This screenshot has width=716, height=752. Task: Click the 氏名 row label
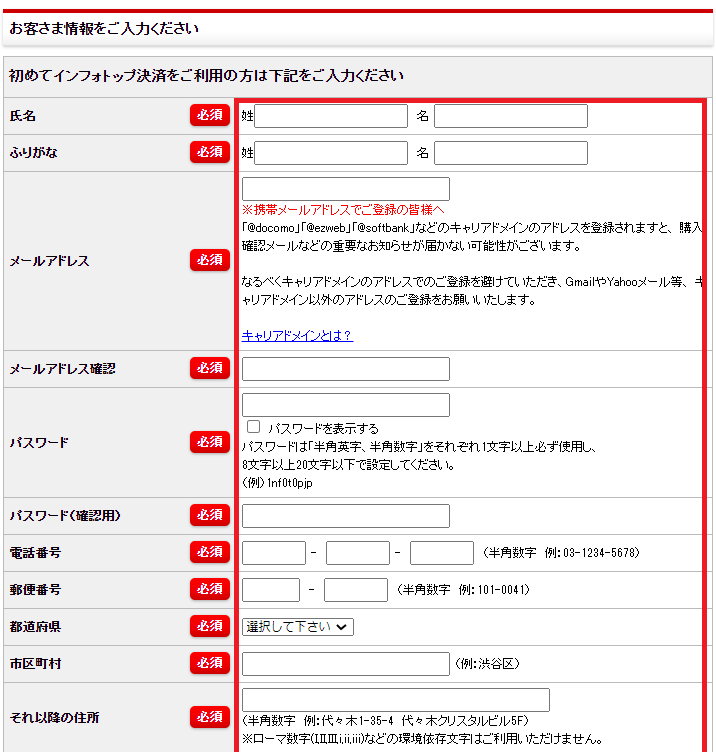coord(23,116)
